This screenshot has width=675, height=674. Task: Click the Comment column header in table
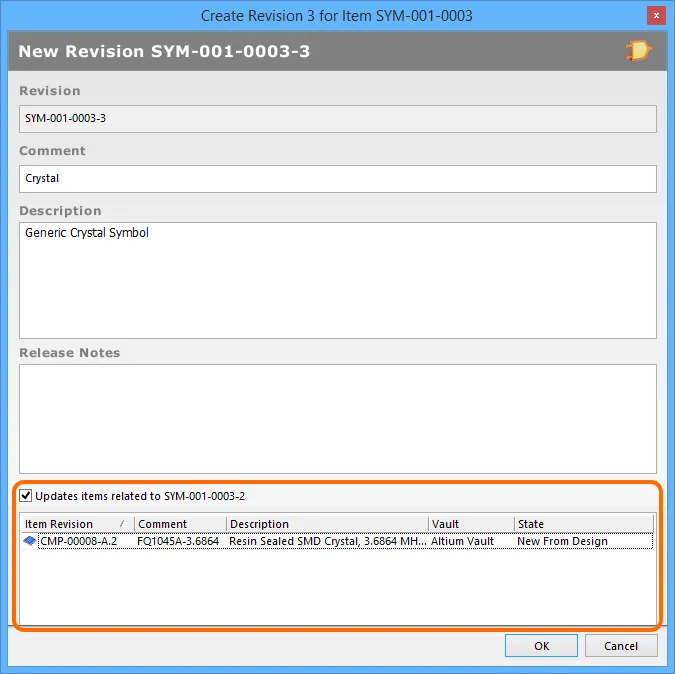pyautogui.click(x=180, y=524)
